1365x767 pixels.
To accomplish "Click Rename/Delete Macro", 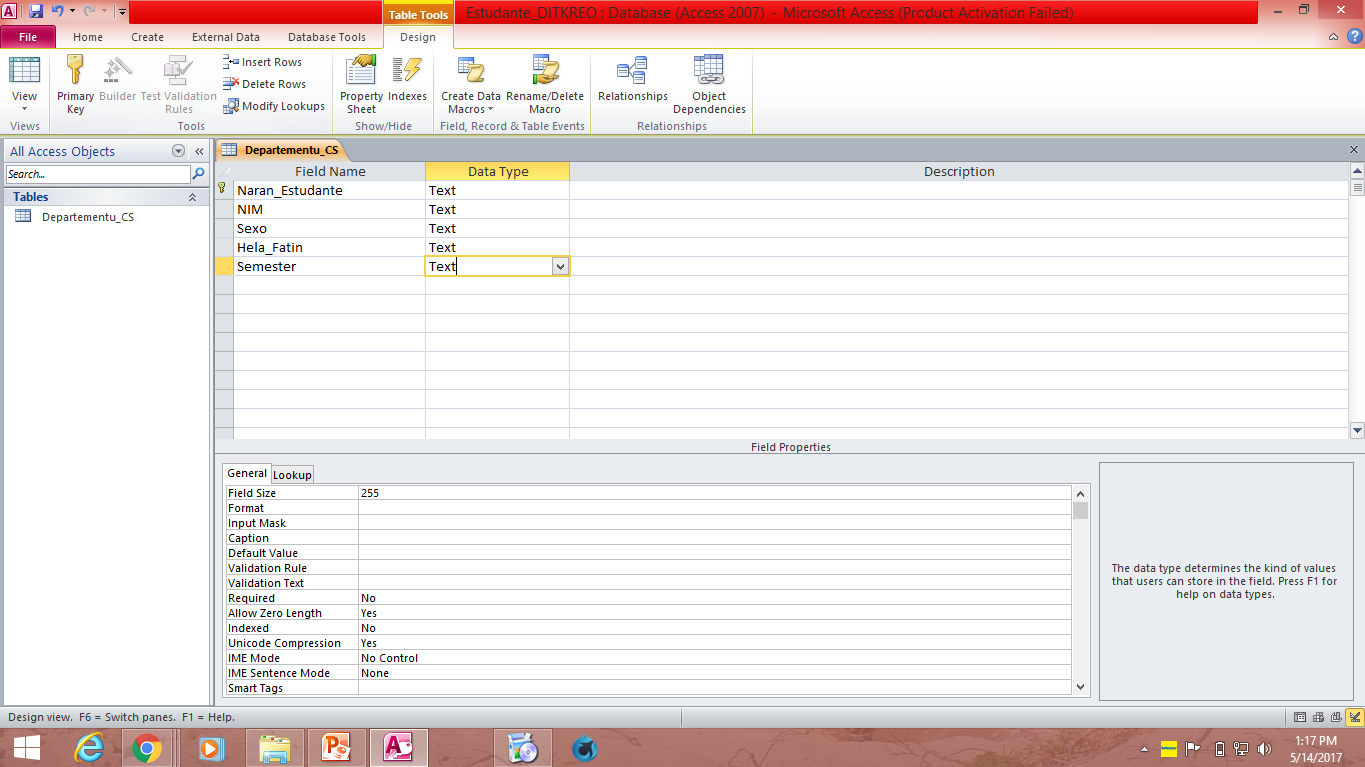I will pos(545,84).
